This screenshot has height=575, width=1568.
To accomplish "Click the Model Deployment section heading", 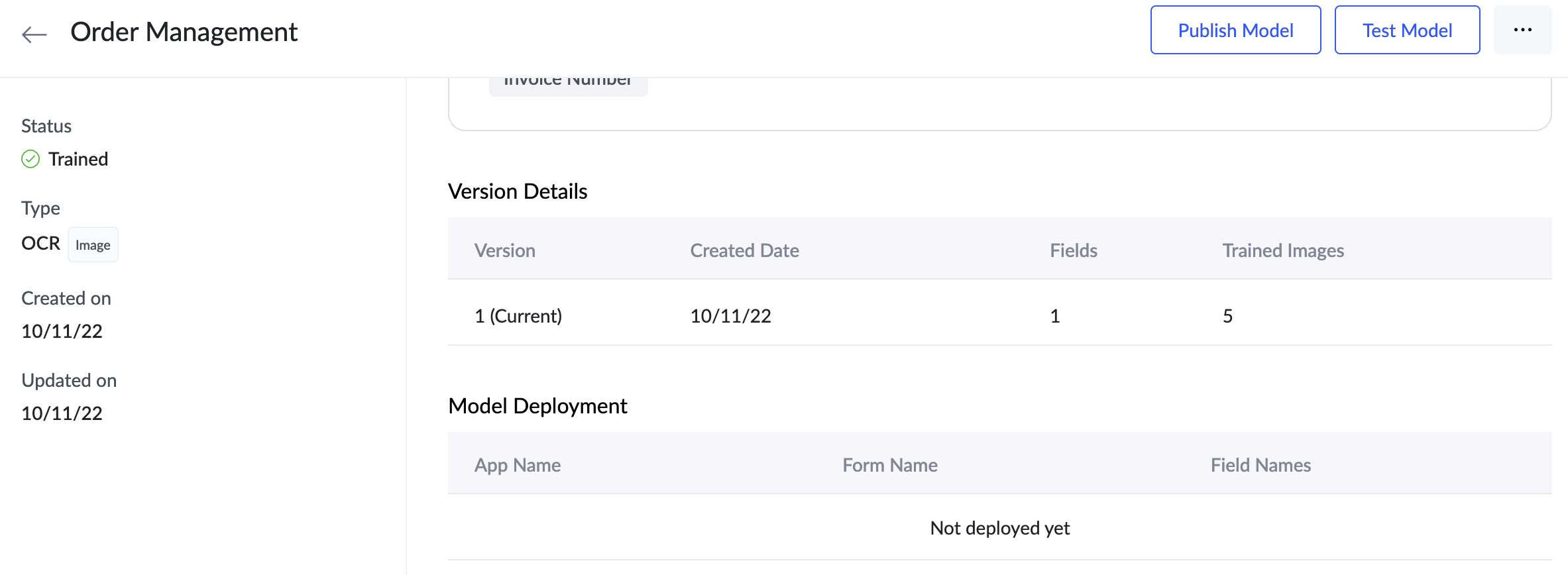I will click(537, 406).
